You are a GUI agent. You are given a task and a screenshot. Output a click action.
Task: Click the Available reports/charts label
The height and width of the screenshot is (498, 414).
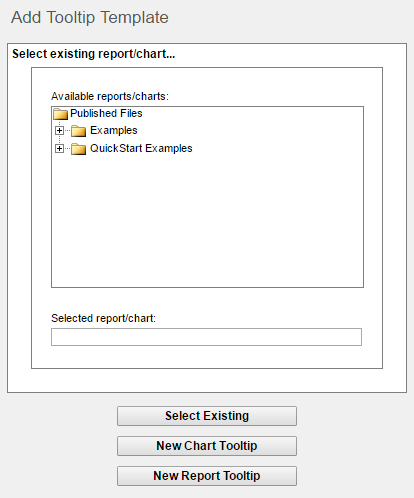click(x=110, y=96)
